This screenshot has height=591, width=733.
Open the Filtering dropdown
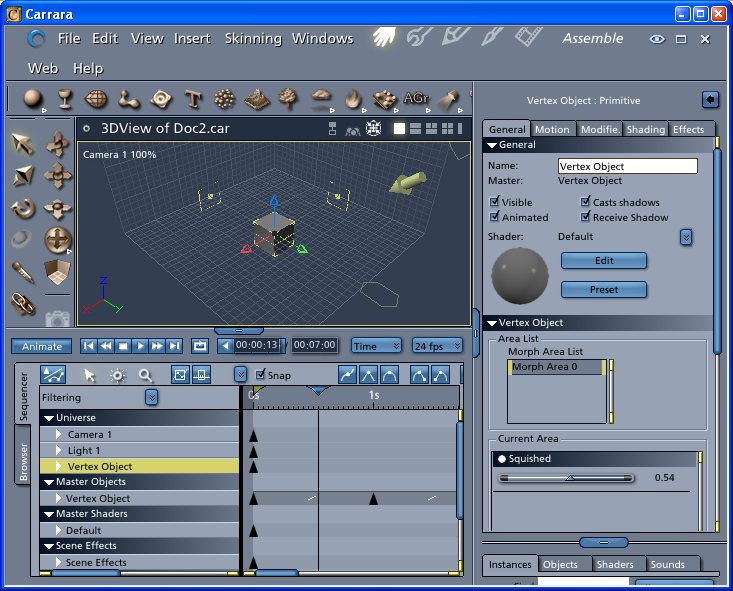[x=151, y=397]
